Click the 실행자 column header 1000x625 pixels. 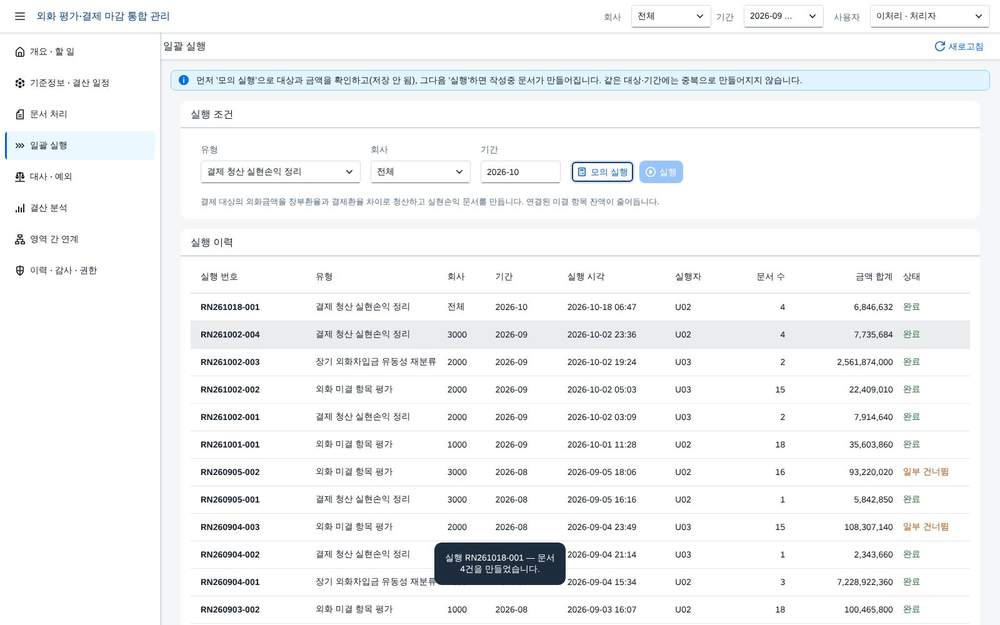coord(688,277)
